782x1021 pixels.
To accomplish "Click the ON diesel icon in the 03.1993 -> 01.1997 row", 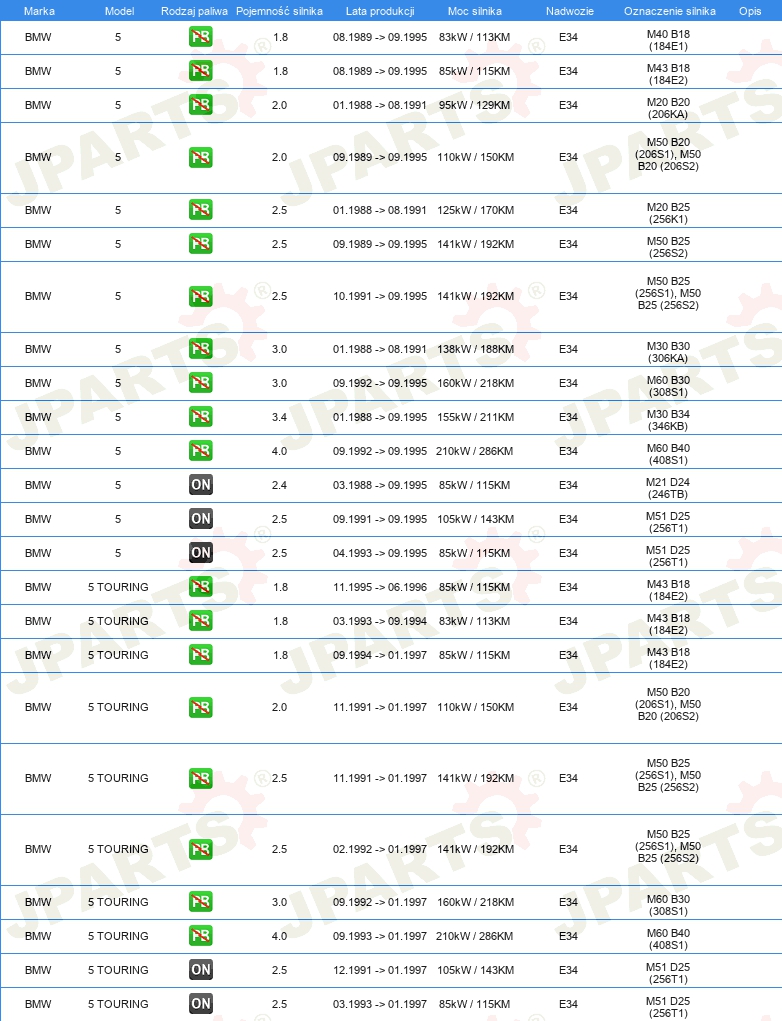I will click(201, 1003).
